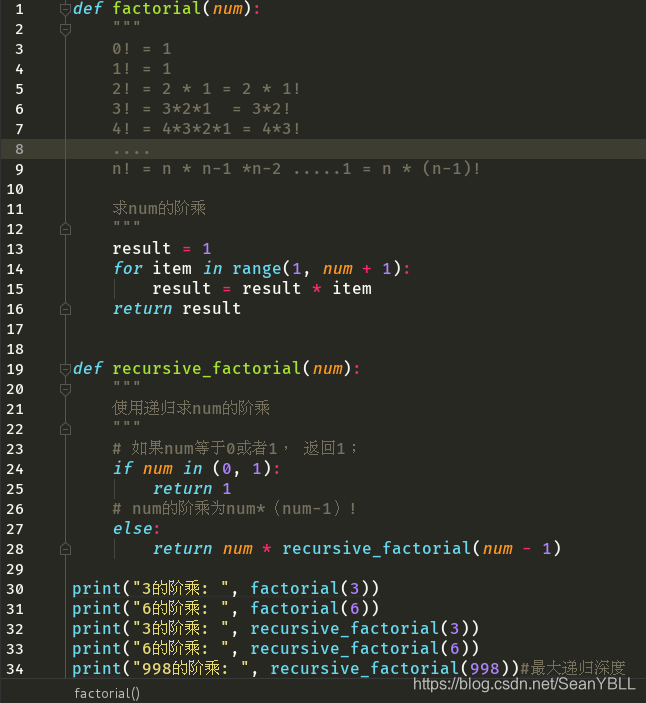The image size is (646, 703).
Task: Click the 'else:' keyword on line 27
Action: tap(136, 529)
